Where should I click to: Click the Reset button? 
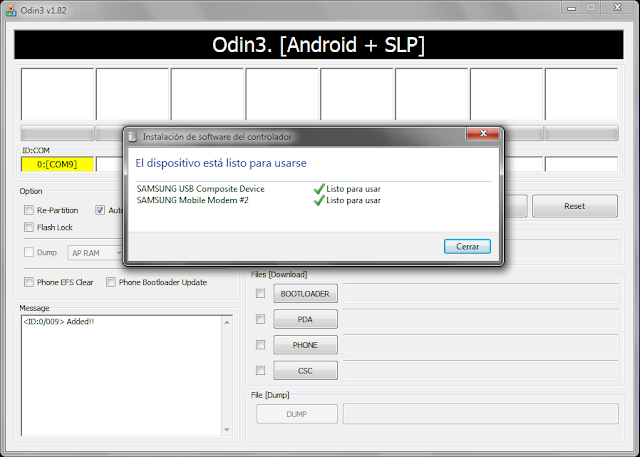click(x=575, y=206)
